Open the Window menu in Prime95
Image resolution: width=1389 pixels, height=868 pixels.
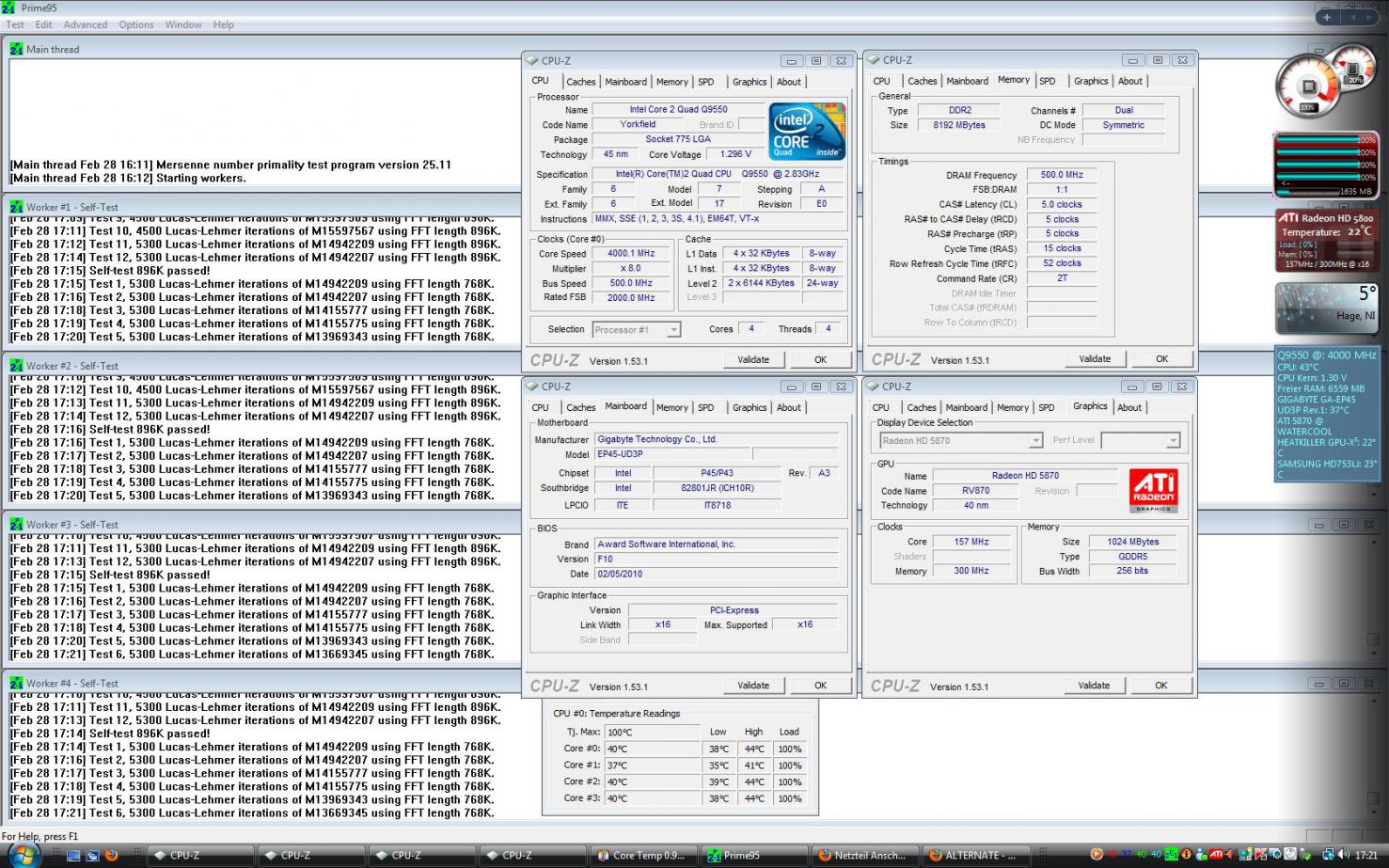tap(183, 24)
